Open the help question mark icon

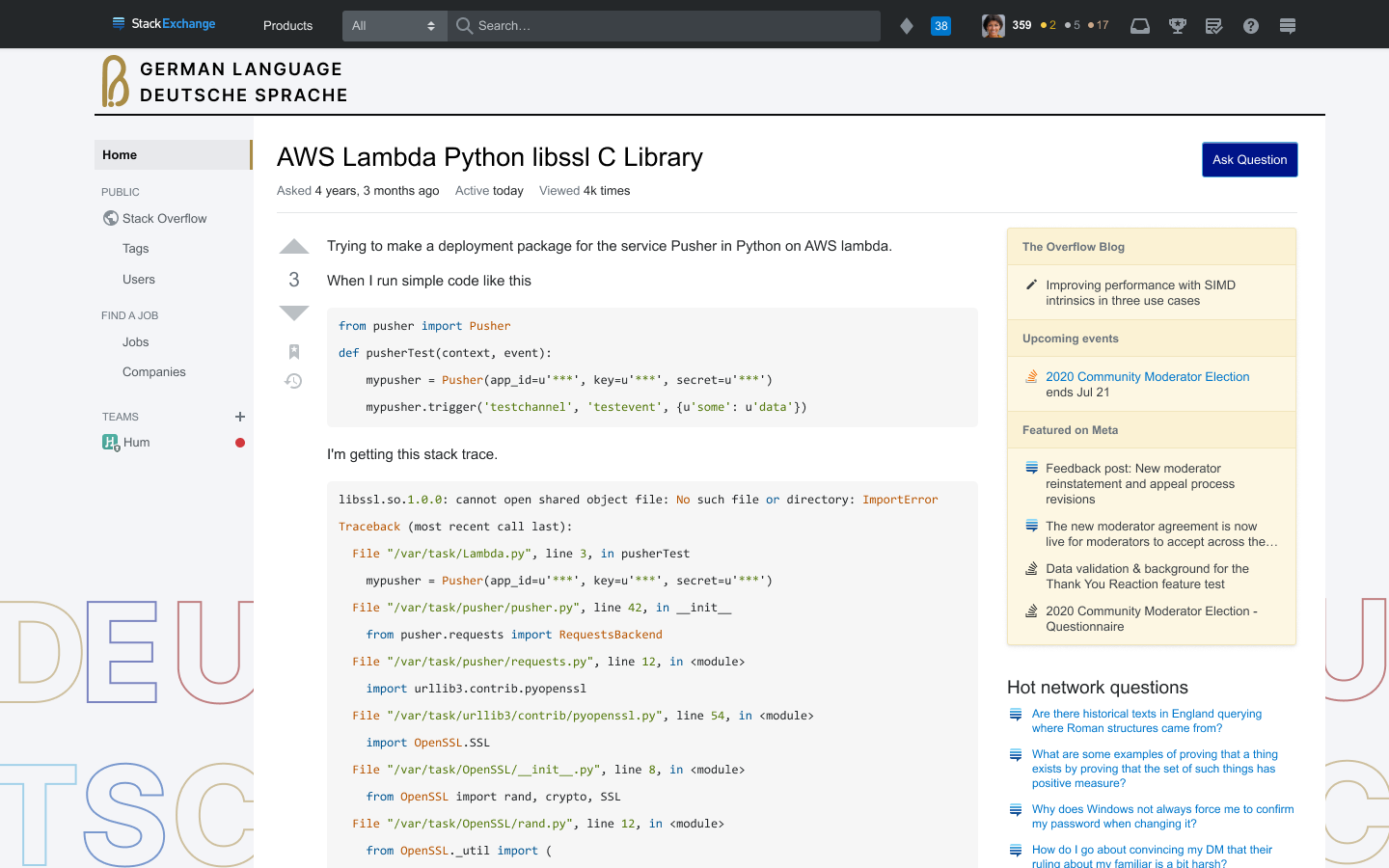coord(1251,26)
